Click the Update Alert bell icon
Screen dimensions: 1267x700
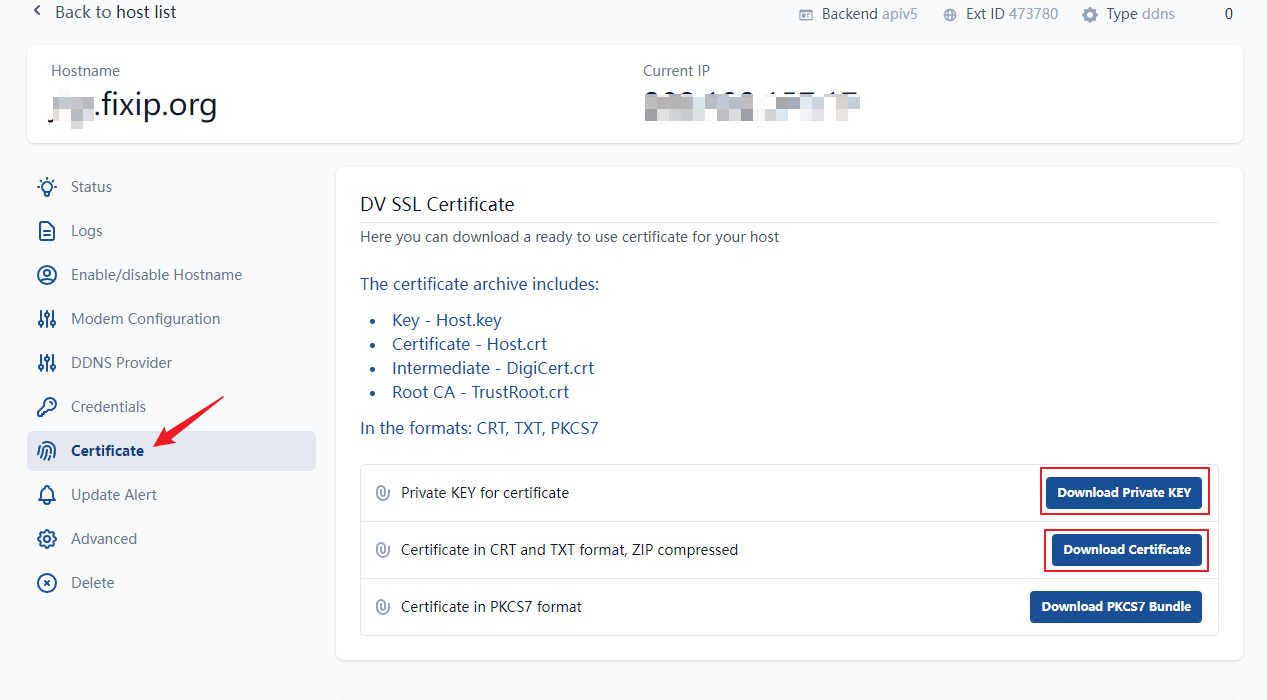tap(47, 495)
